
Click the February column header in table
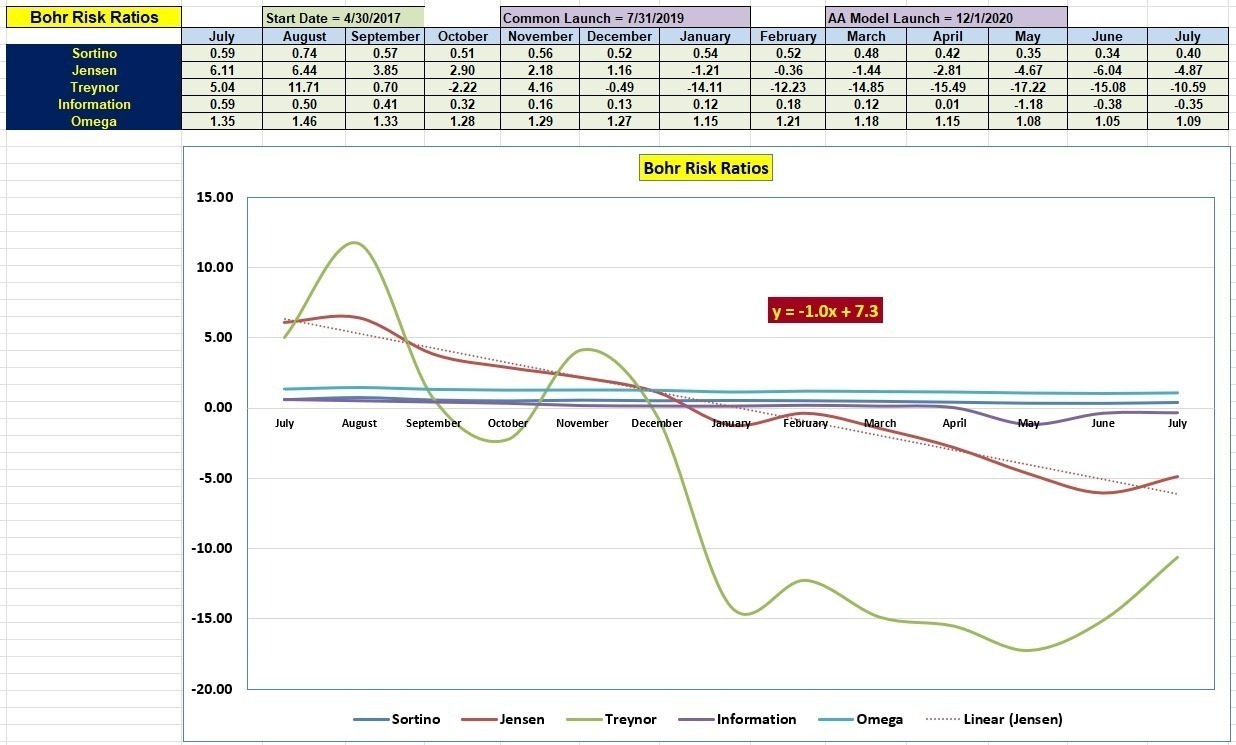(788, 36)
